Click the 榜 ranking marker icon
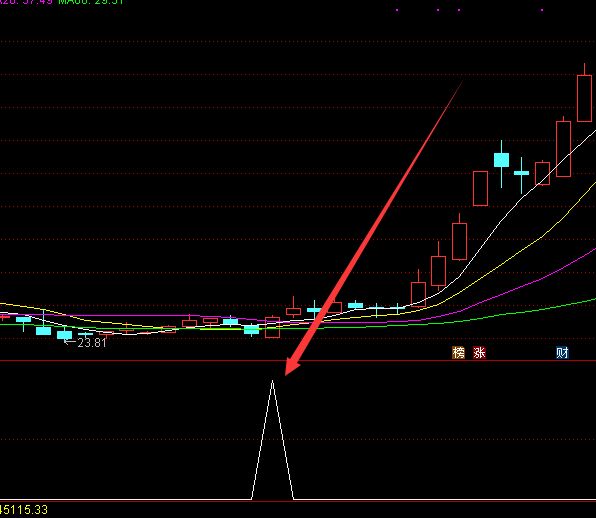 click(x=458, y=353)
